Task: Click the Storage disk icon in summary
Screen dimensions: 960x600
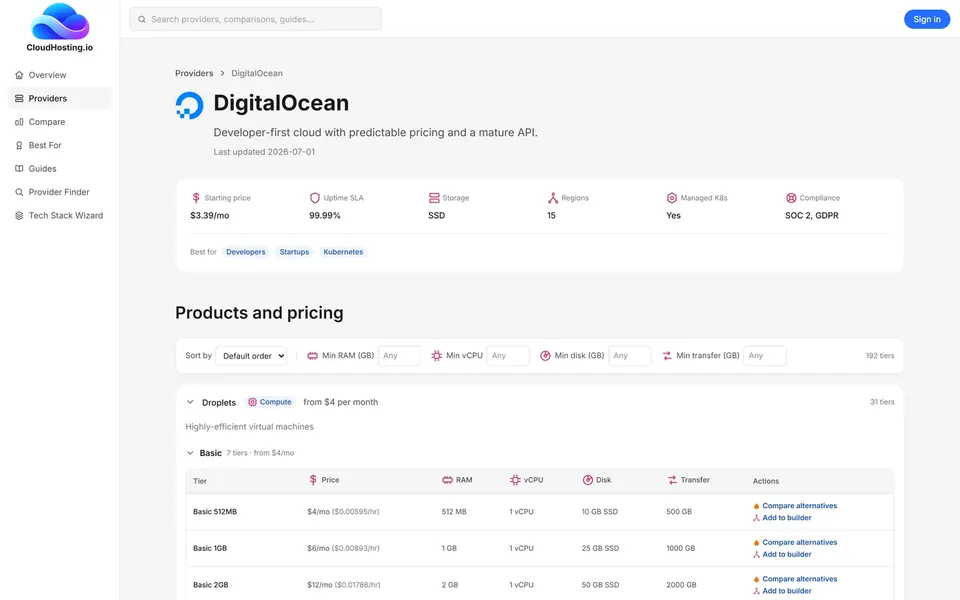Action: pos(434,198)
